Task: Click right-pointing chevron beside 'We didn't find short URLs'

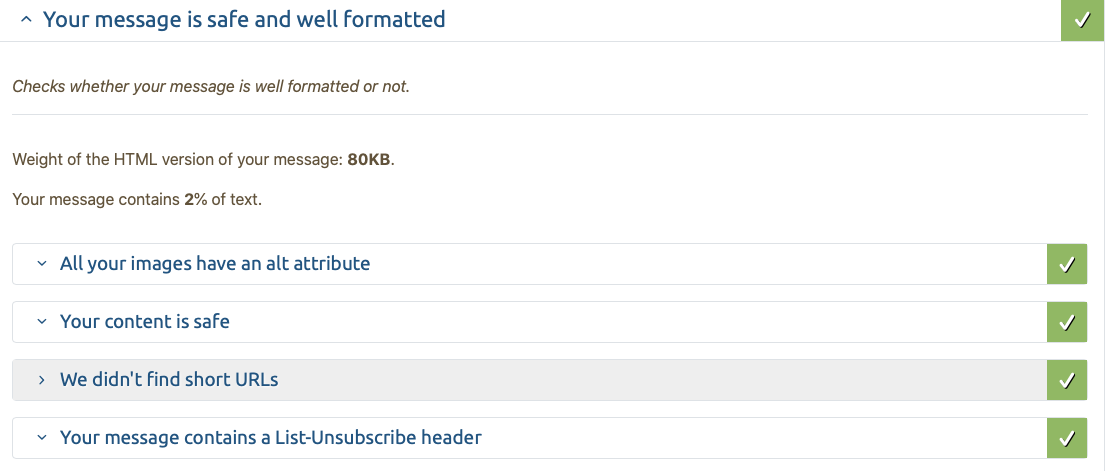Action: (42, 380)
